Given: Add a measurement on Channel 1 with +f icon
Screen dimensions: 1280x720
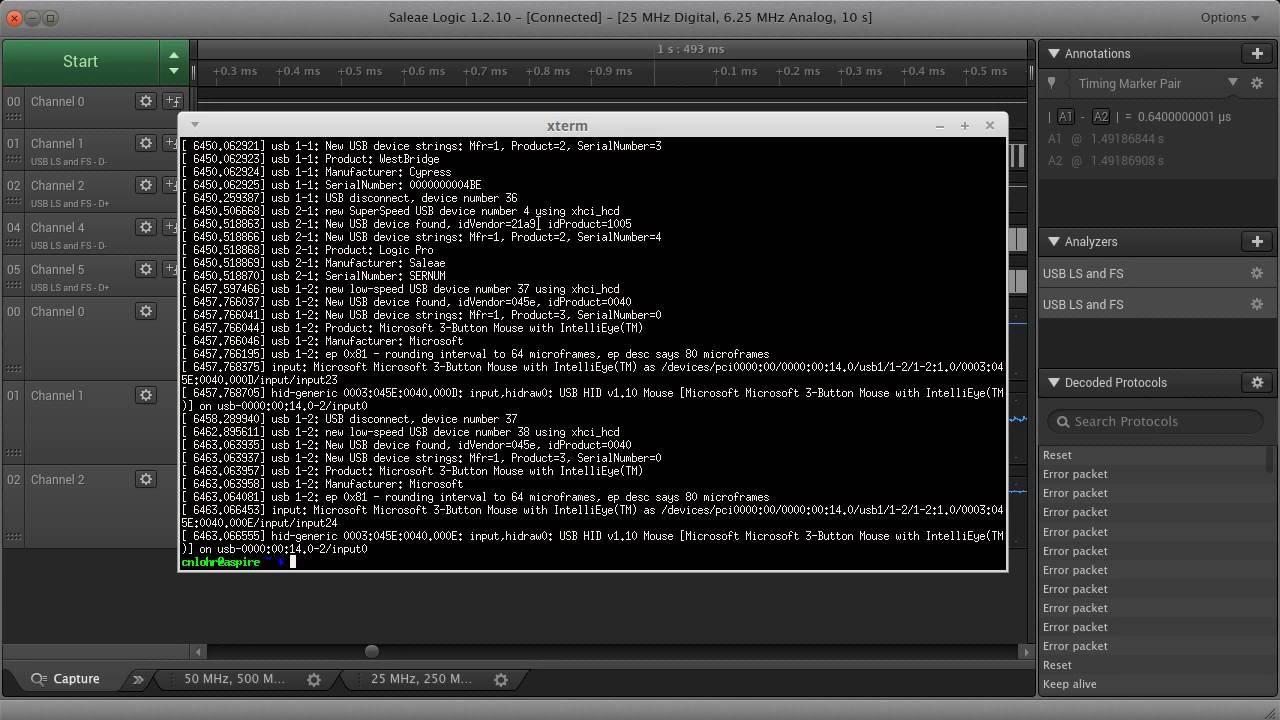Looking at the screenshot, I should 172,144.
